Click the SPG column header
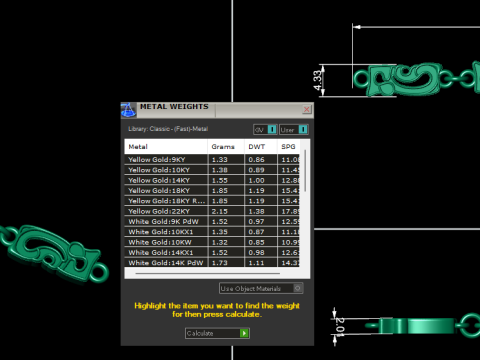This screenshot has width=480, height=360. pyautogui.click(x=288, y=147)
